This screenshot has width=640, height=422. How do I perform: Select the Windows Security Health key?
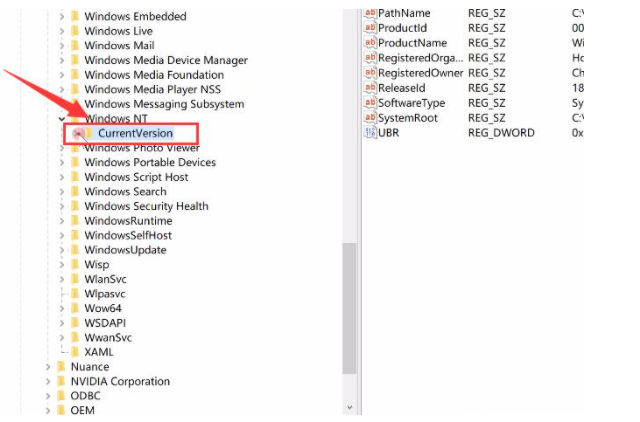[x=146, y=206]
